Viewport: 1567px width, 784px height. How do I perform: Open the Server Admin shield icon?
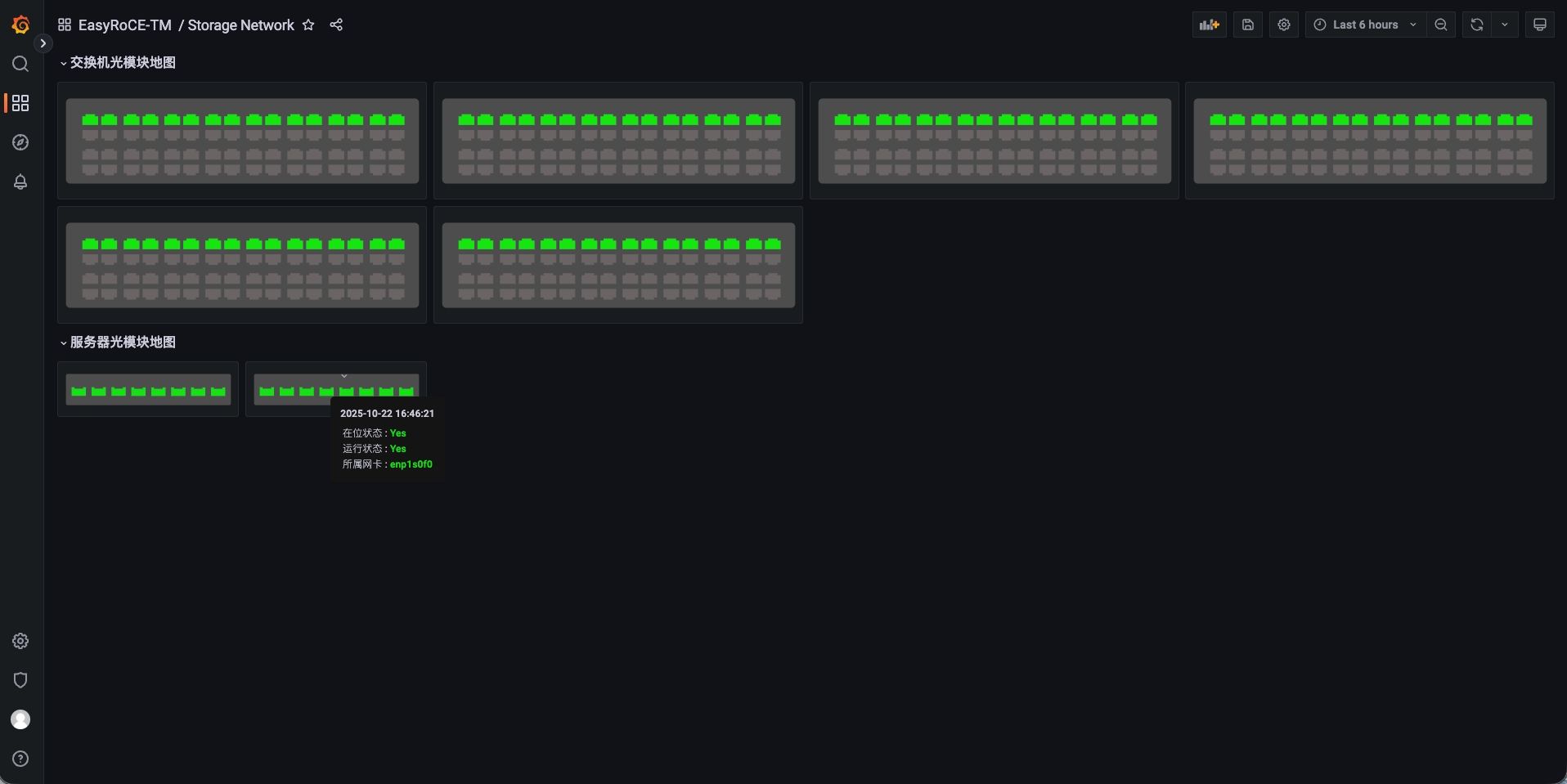[20, 680]
